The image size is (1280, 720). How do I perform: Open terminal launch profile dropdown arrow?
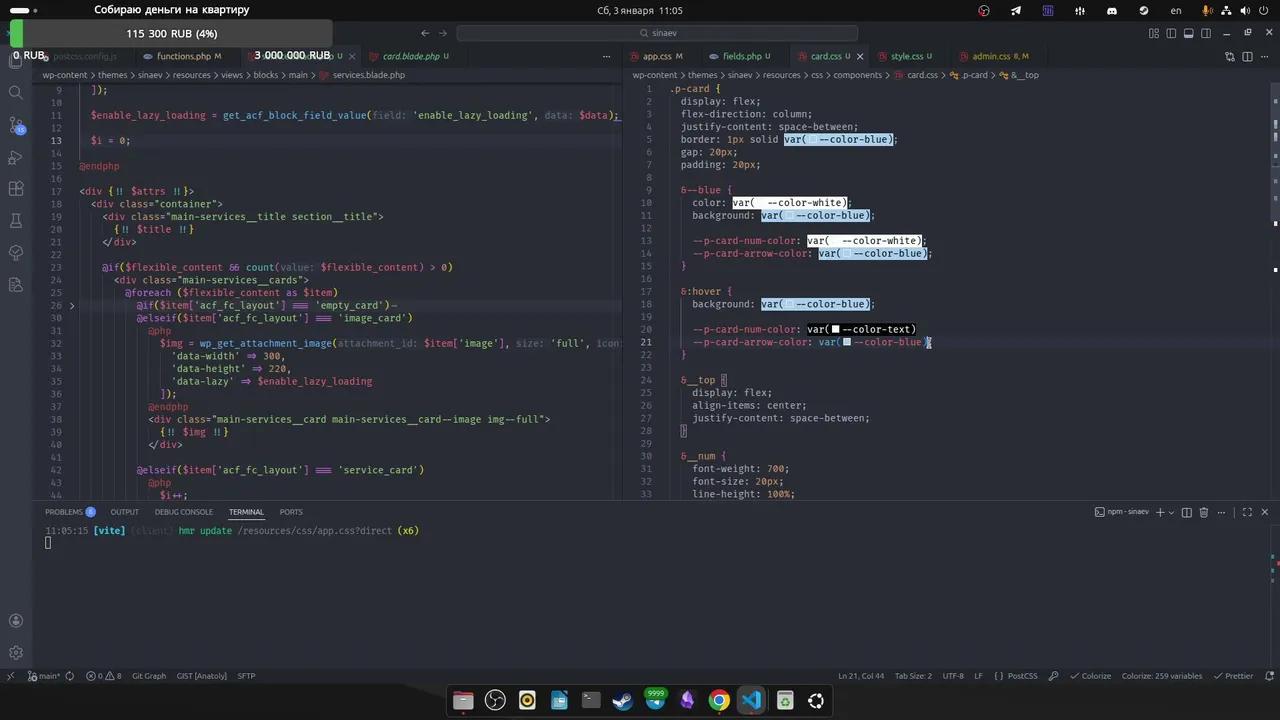point(1173,512)
